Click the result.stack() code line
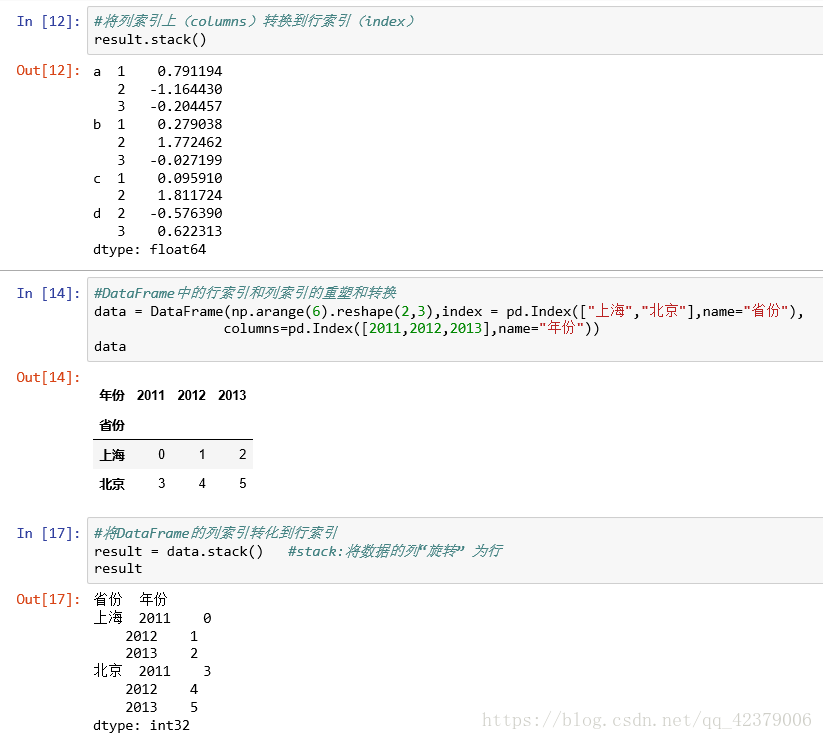This screenshot has width=823, height=740. (150, 40)
